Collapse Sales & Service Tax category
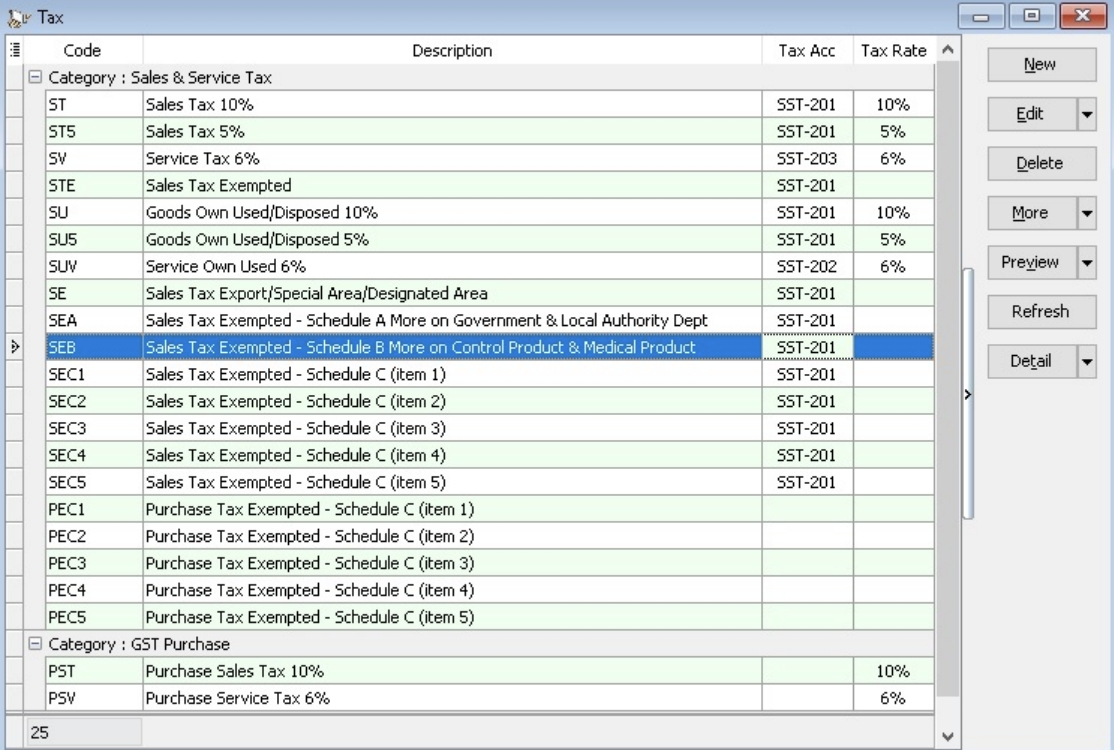The image size is (1114, 750). [x=35, y=77]
